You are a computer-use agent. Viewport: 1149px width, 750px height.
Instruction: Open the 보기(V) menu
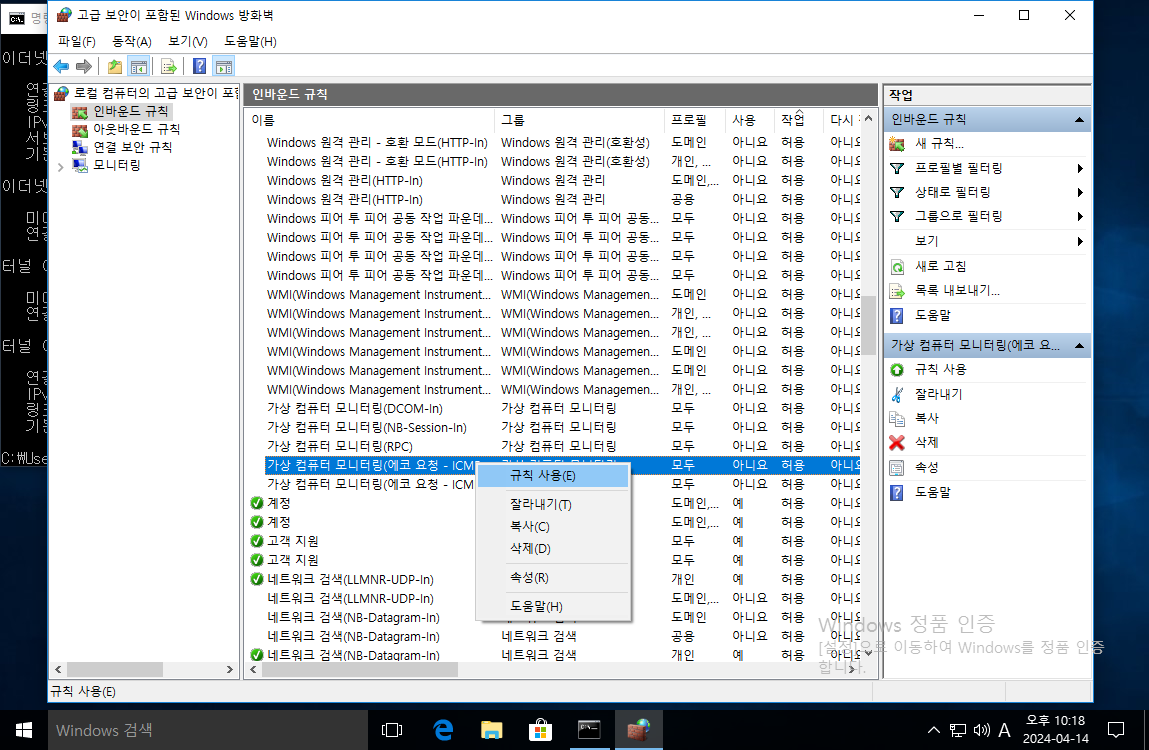coord(188,42)
